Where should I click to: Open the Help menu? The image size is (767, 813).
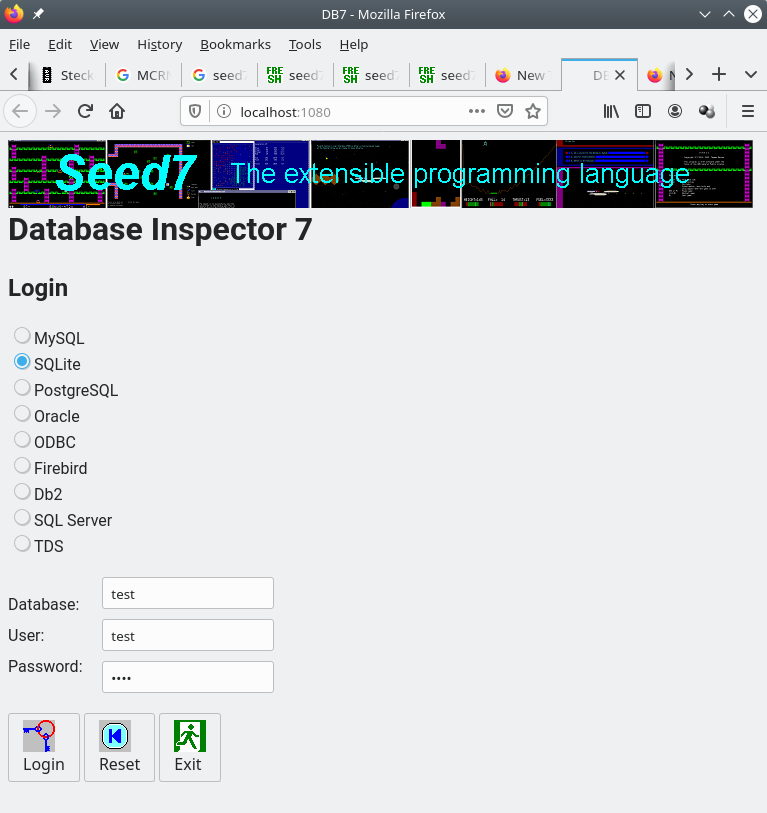pos(354,45)
